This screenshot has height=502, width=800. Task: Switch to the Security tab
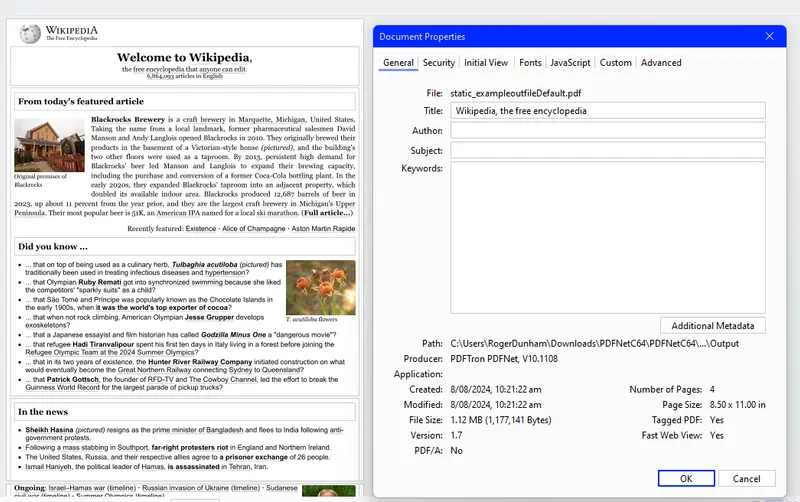click(x=438, y=63)
